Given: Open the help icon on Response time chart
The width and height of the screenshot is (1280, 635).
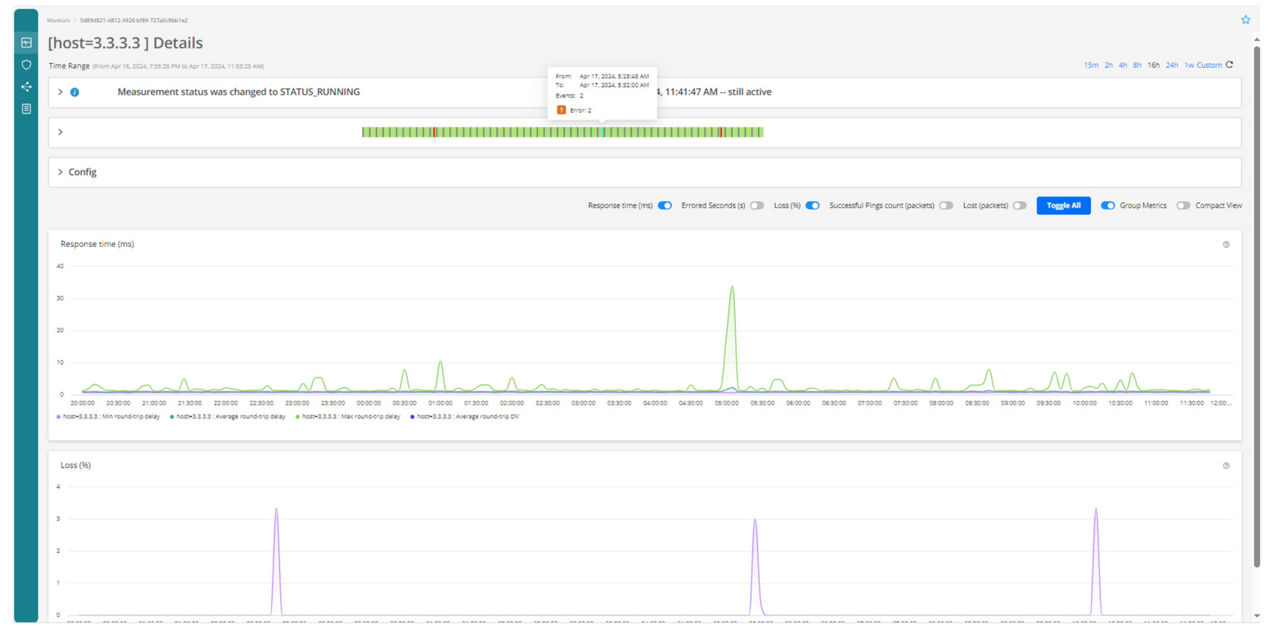Looking at the screenshot, I should tap(1226, 243).
